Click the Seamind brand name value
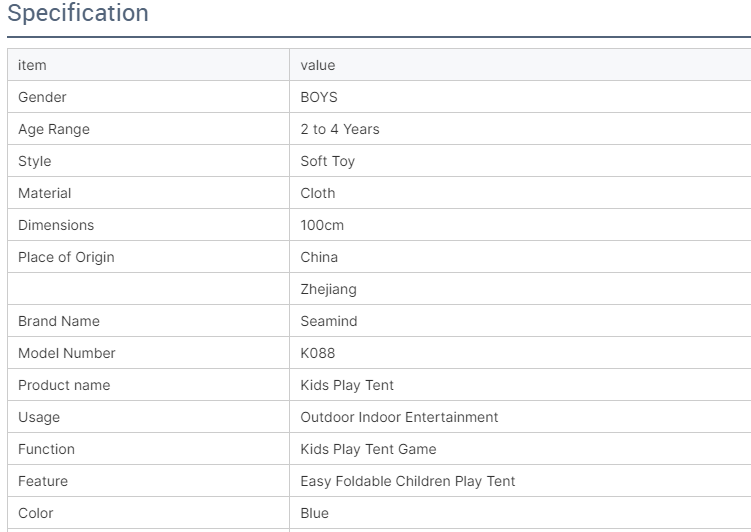 [x=328, y=321]
